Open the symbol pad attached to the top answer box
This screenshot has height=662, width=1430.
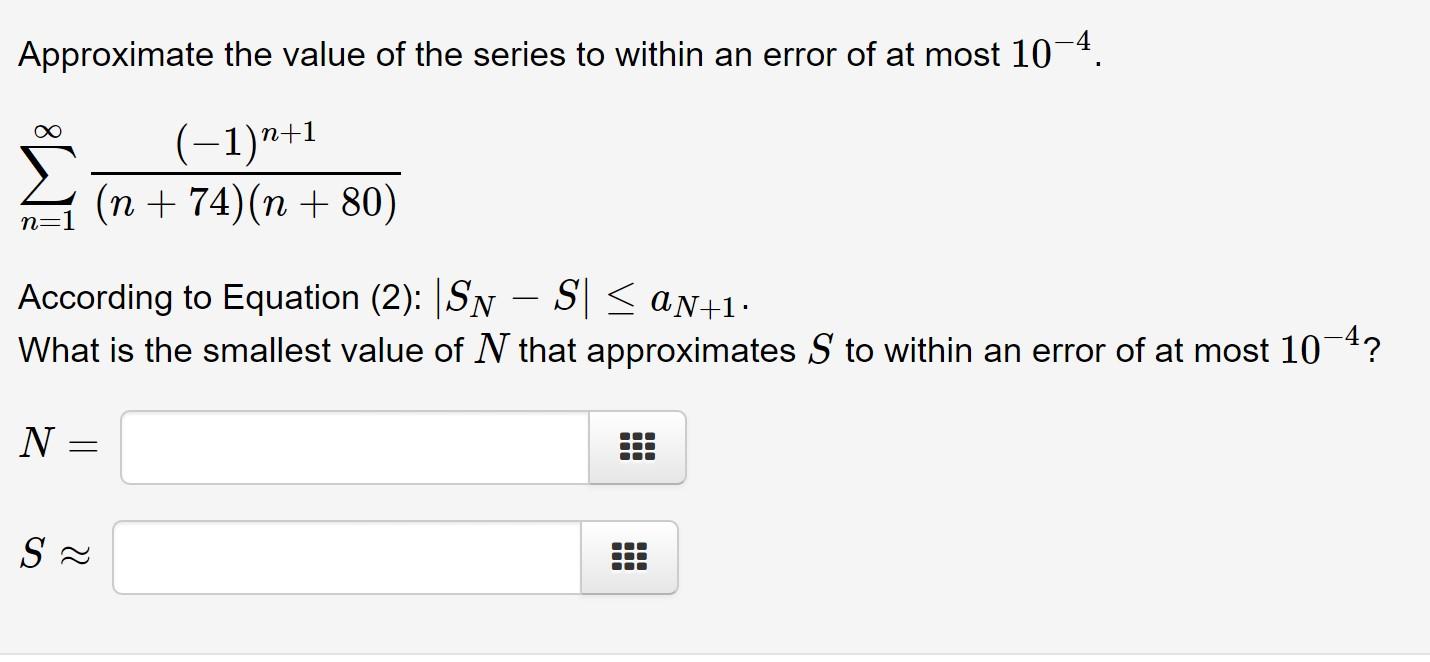[x=637, y=447]
